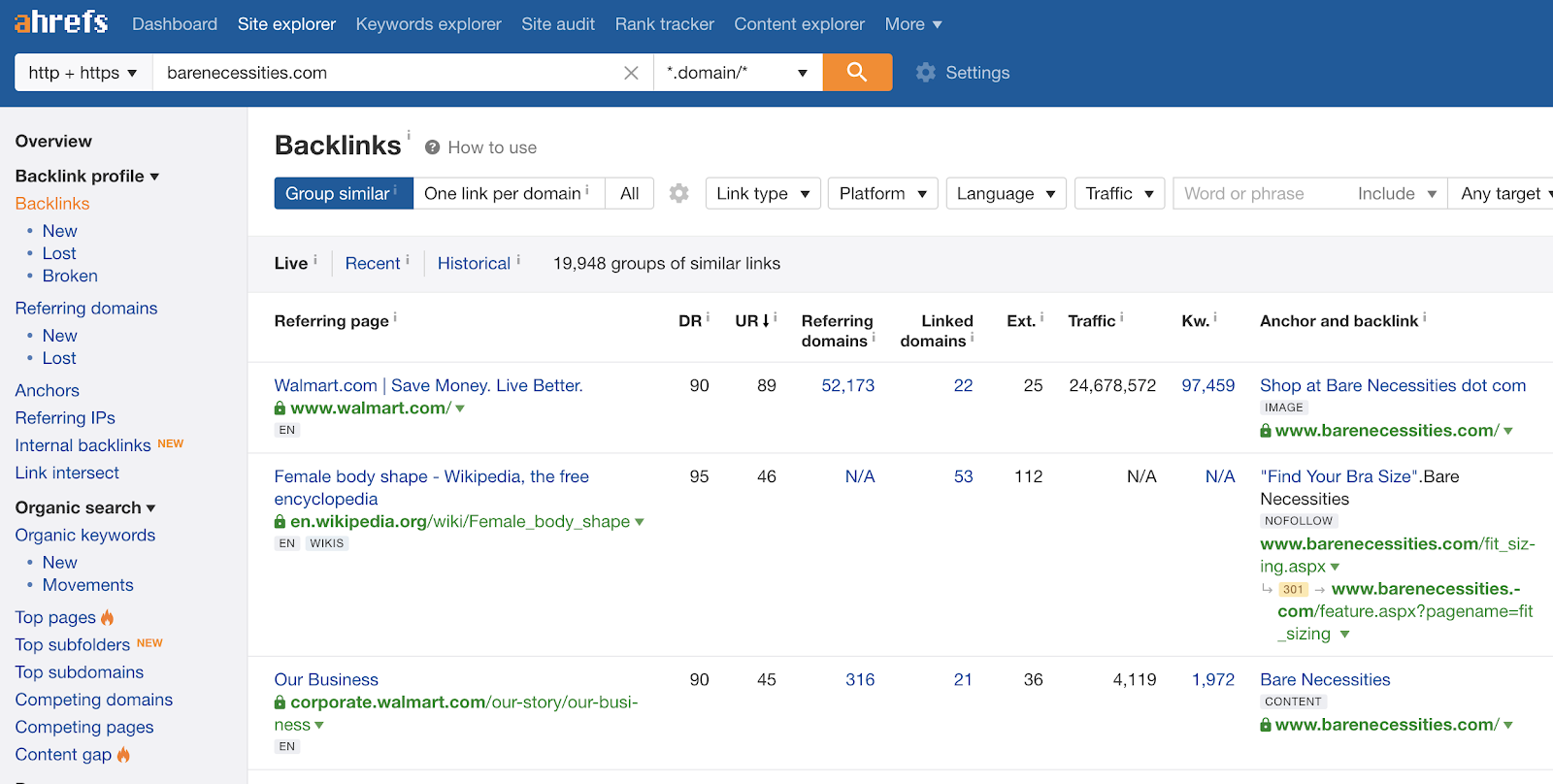The height and width of the screenshot is (784, 1553).
Task: Click the info icon next to Referring page
Action: tap(395, 317)
